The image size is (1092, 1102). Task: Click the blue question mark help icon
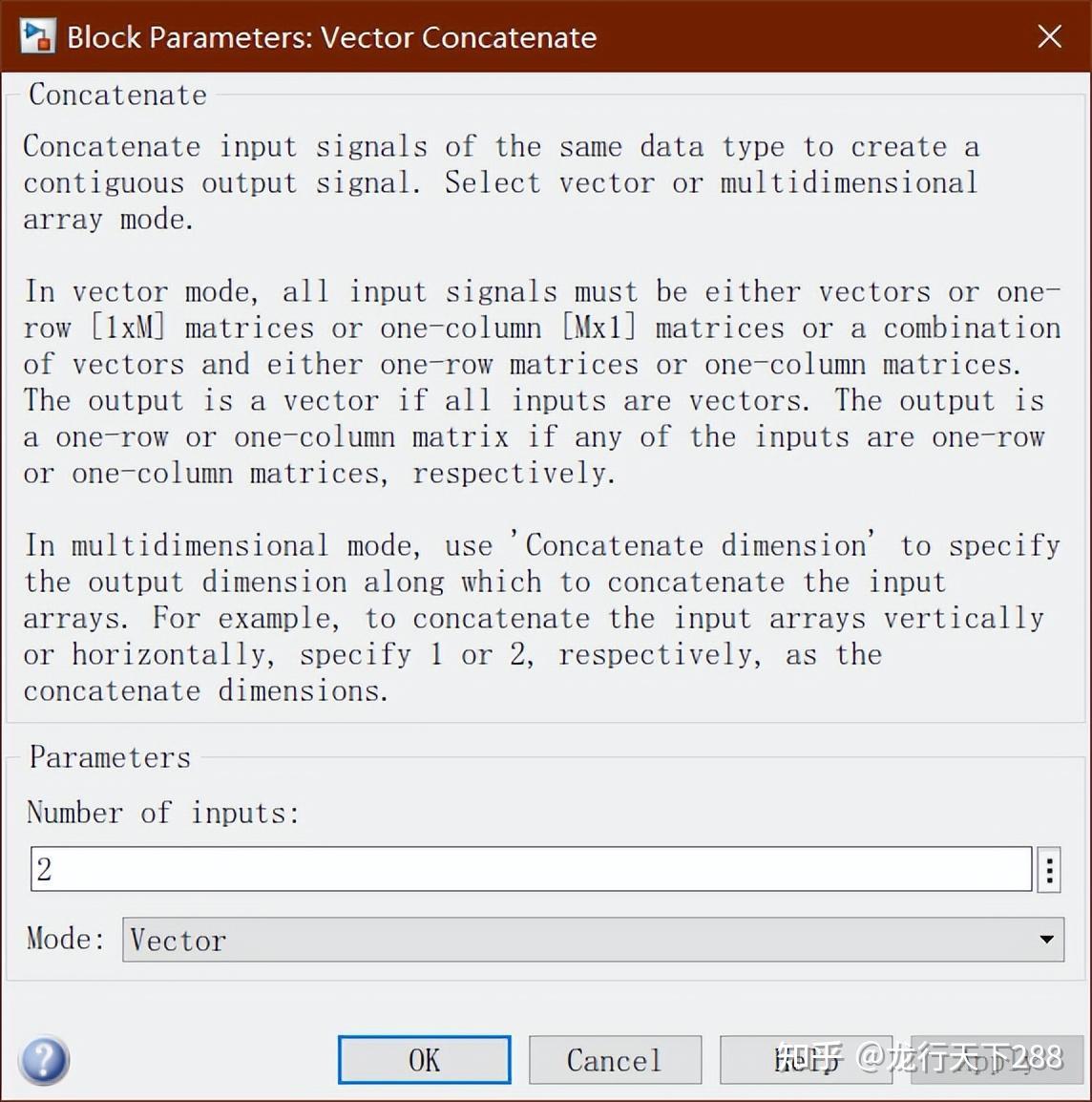(44, 1060)
